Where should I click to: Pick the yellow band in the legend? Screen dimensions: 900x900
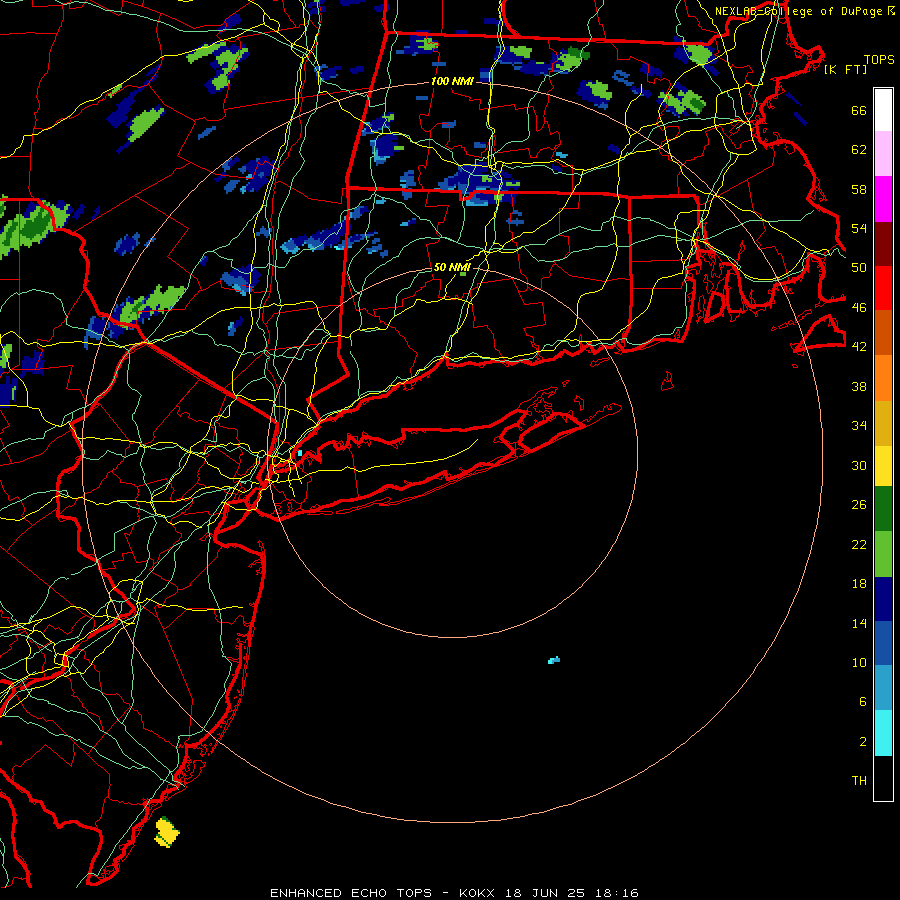883,465
